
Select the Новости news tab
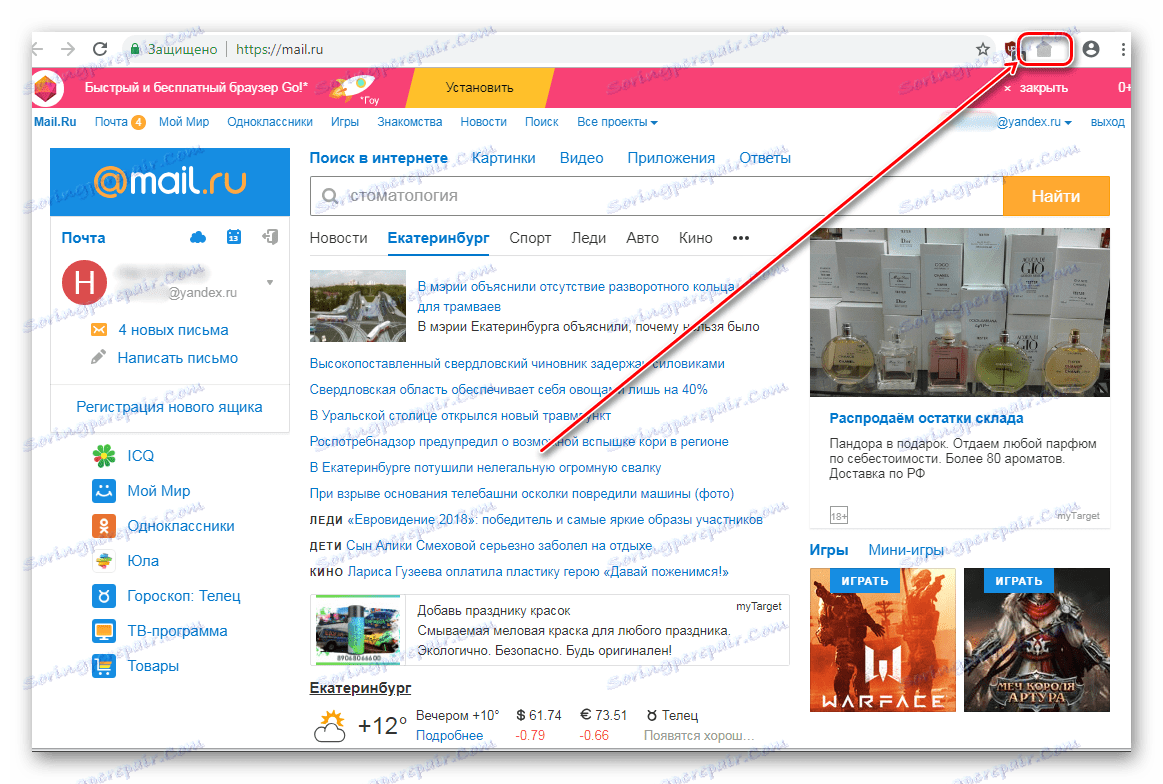338,238
